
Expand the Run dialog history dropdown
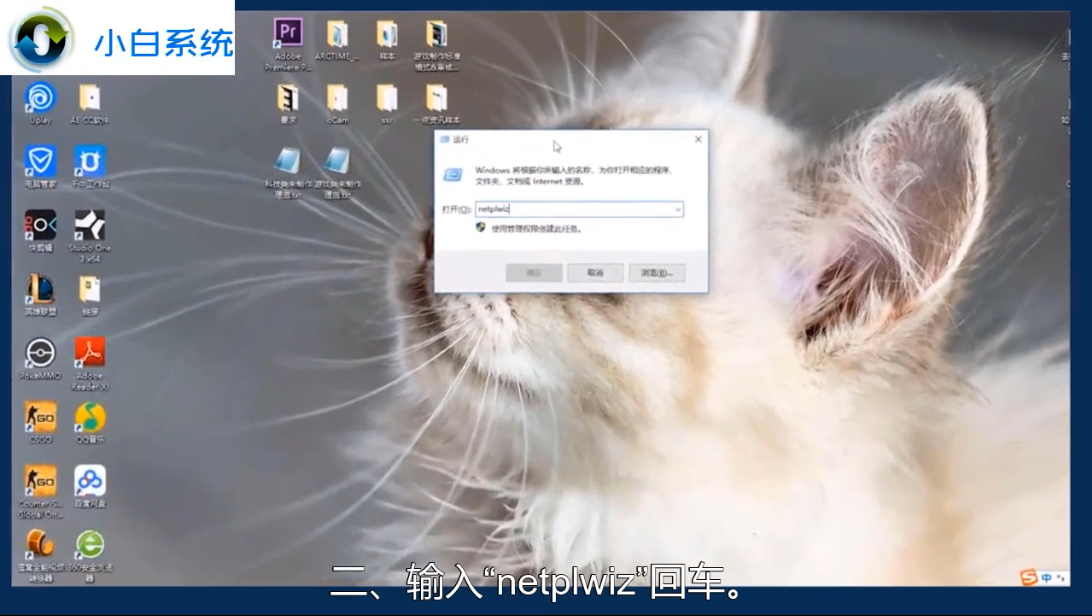tap(677, 210)
